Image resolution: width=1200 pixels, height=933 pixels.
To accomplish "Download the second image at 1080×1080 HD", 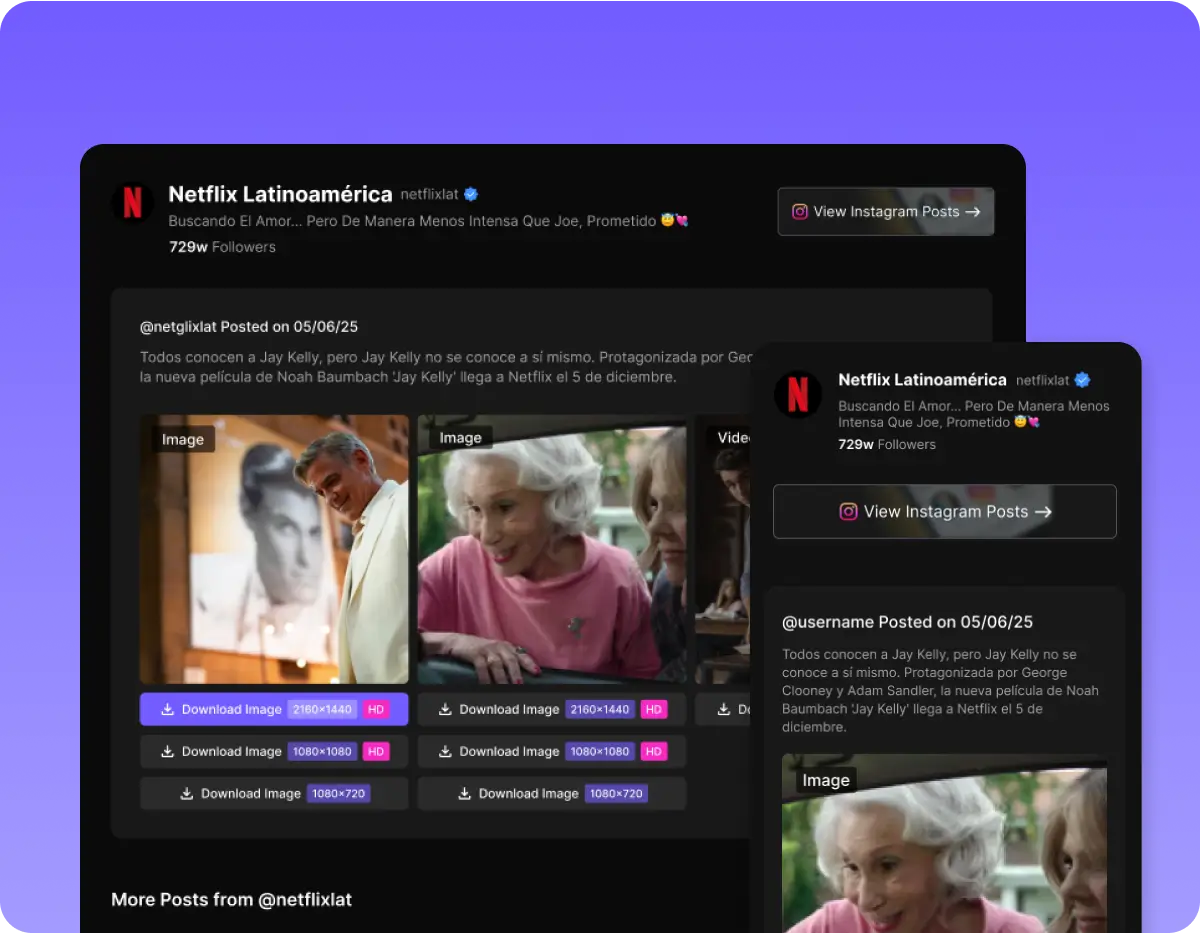I will pyautogui.click(x=551, y=751).
